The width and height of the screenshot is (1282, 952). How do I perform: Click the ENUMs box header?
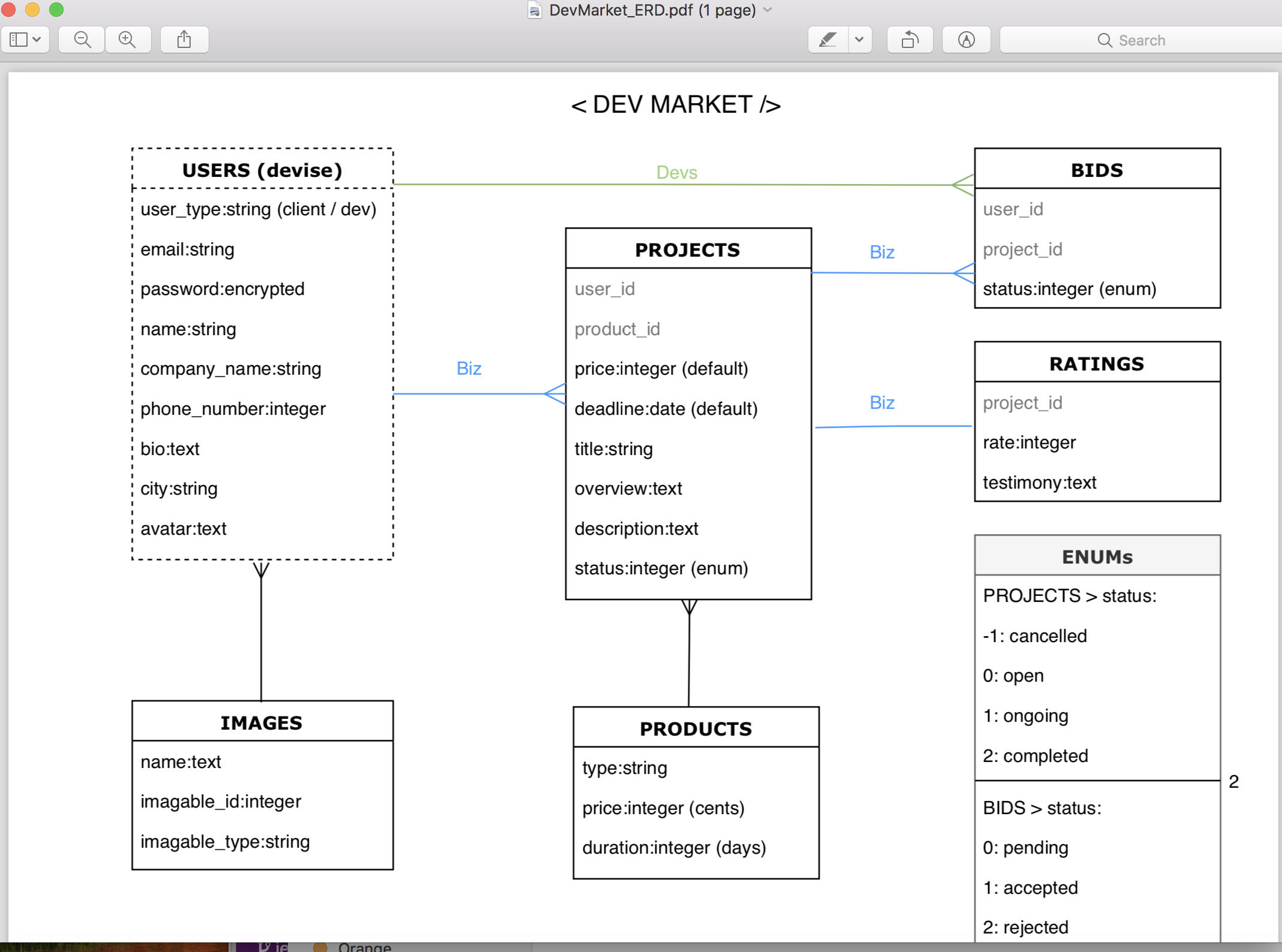(x=1097, y=556)
